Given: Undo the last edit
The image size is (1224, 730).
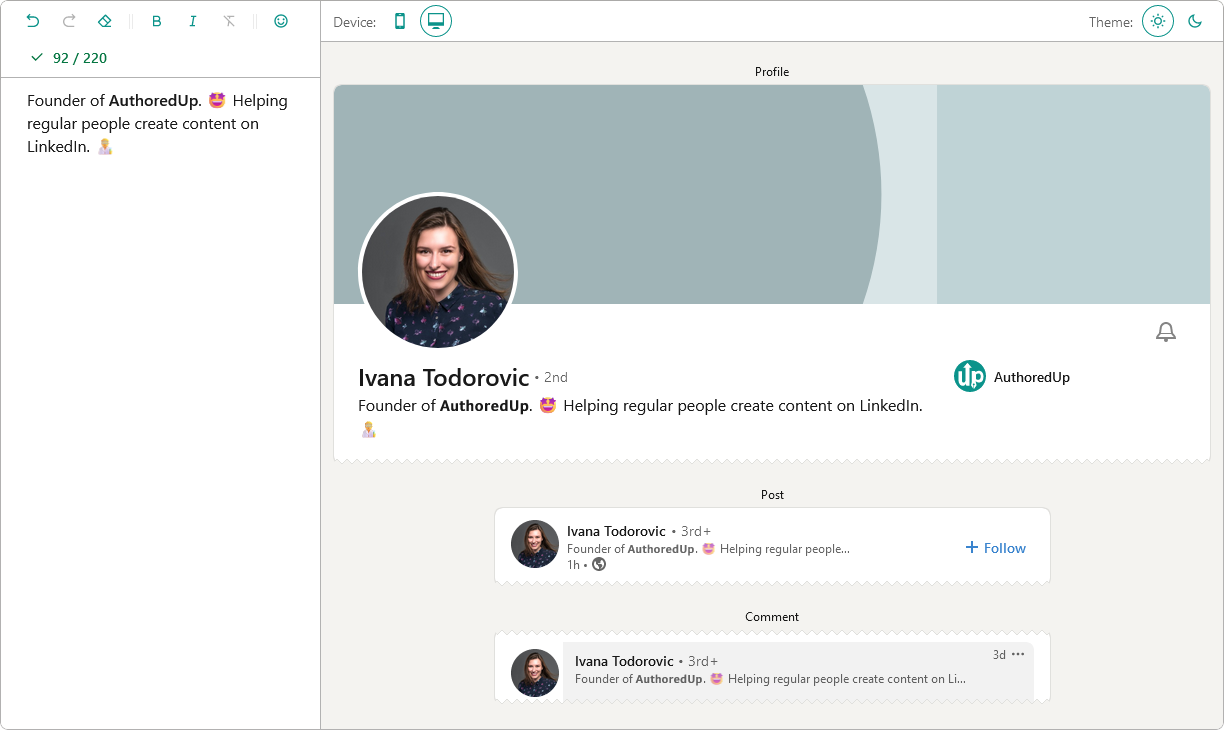Looking at the screenshot, I should click(32, 20).
